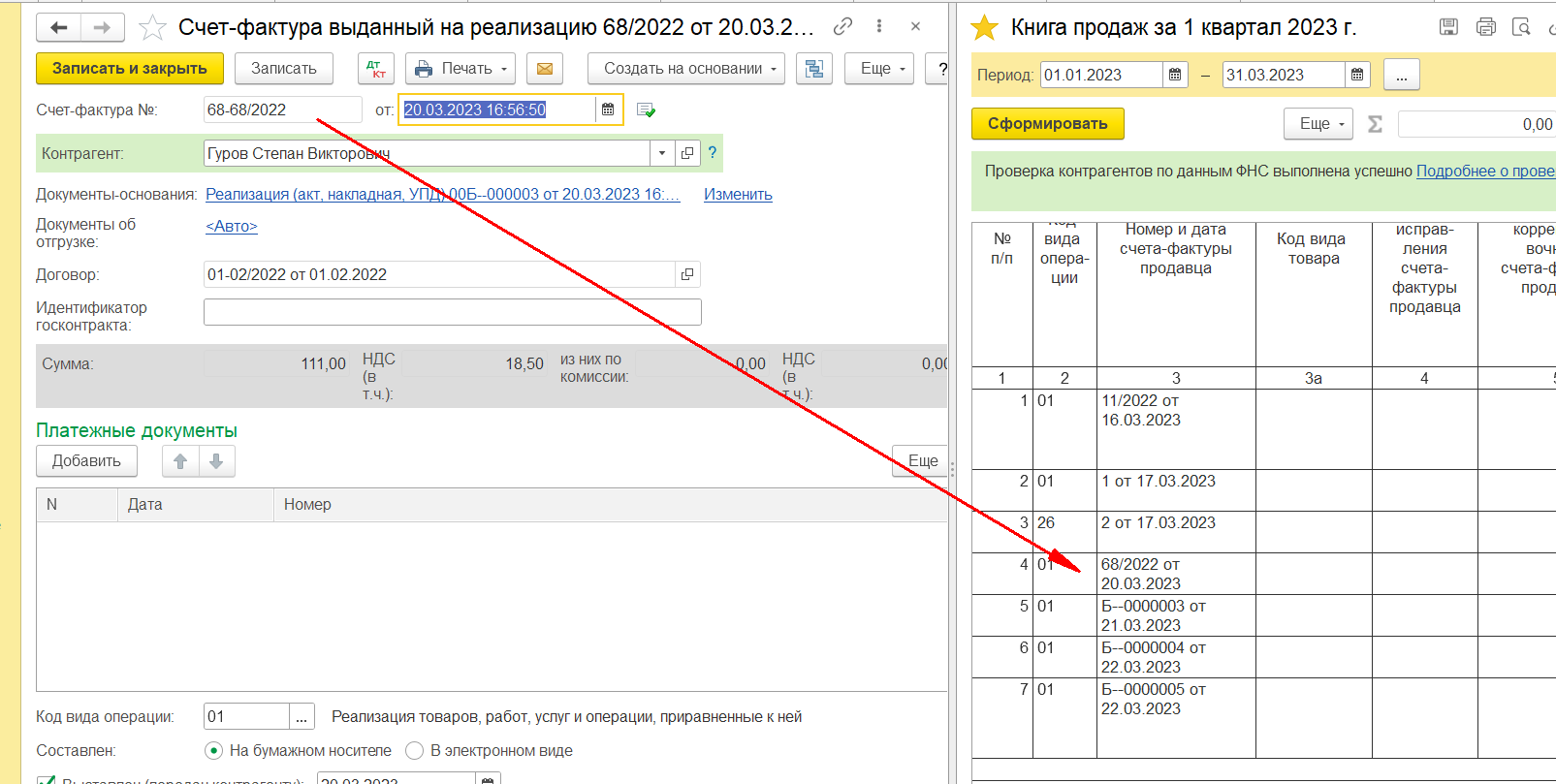Screen dimensions: 1556x784
Task: Select На бумажном носителе radio button
Action: pos(214,751)
